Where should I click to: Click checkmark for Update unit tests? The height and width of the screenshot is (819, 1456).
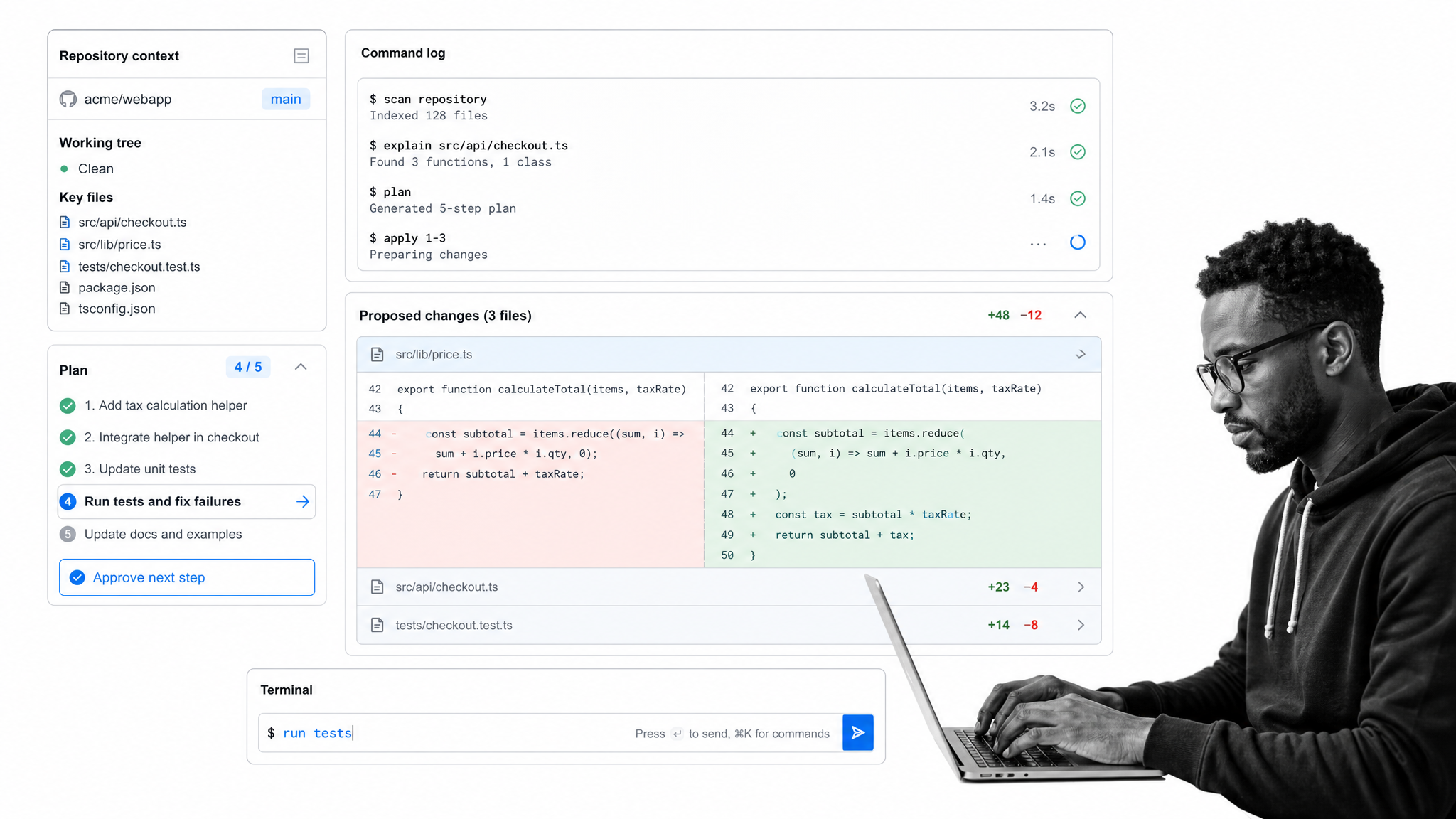pos(68,469)
